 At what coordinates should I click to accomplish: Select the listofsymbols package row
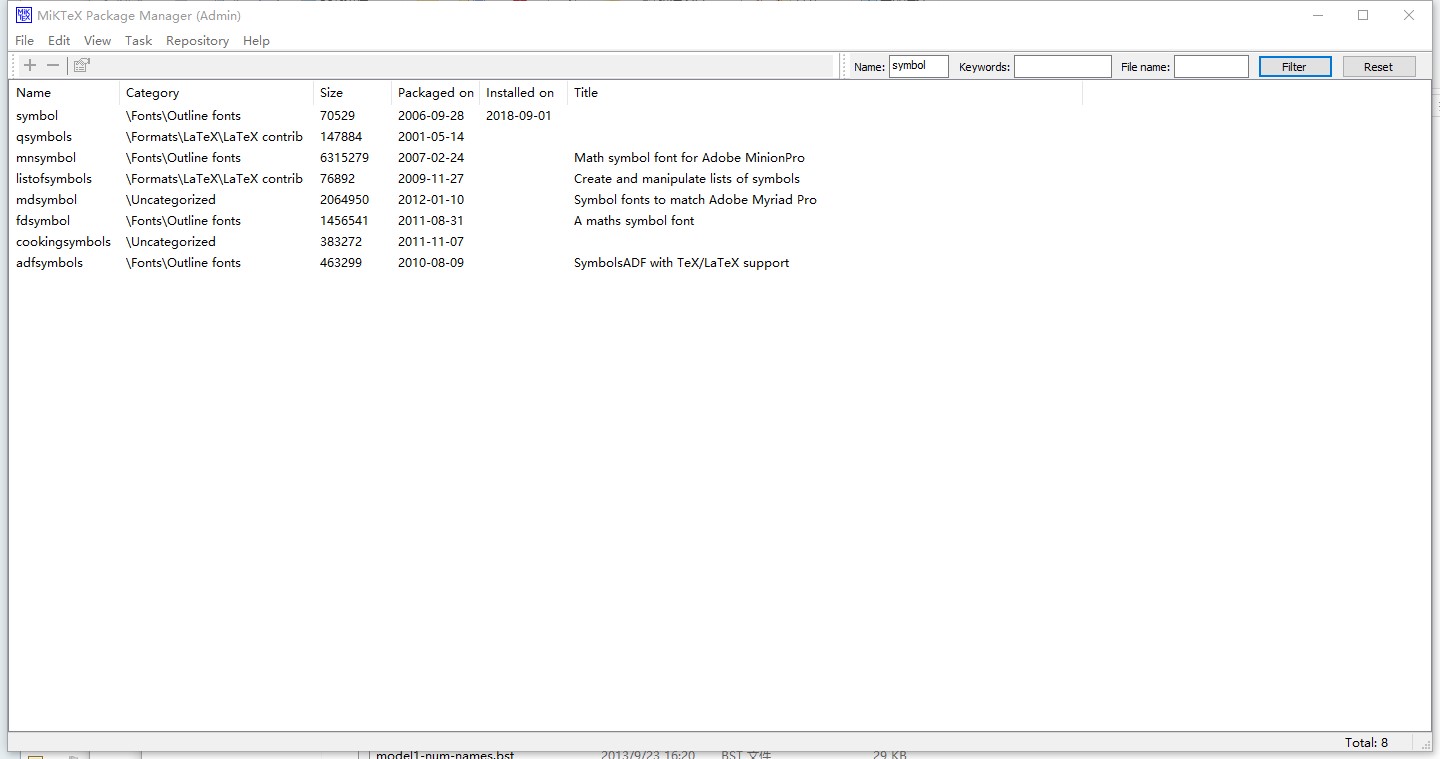545,179
